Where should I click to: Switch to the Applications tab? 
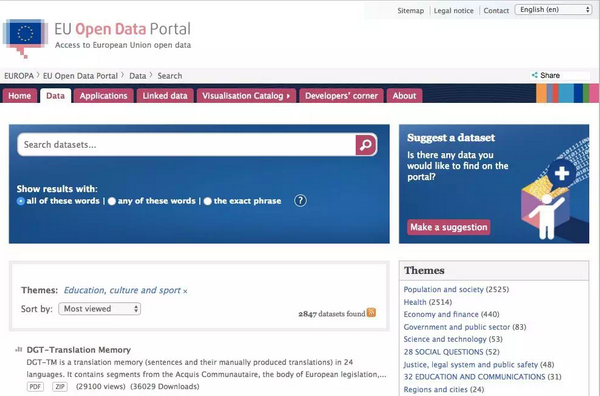click(x=103, y=96)
